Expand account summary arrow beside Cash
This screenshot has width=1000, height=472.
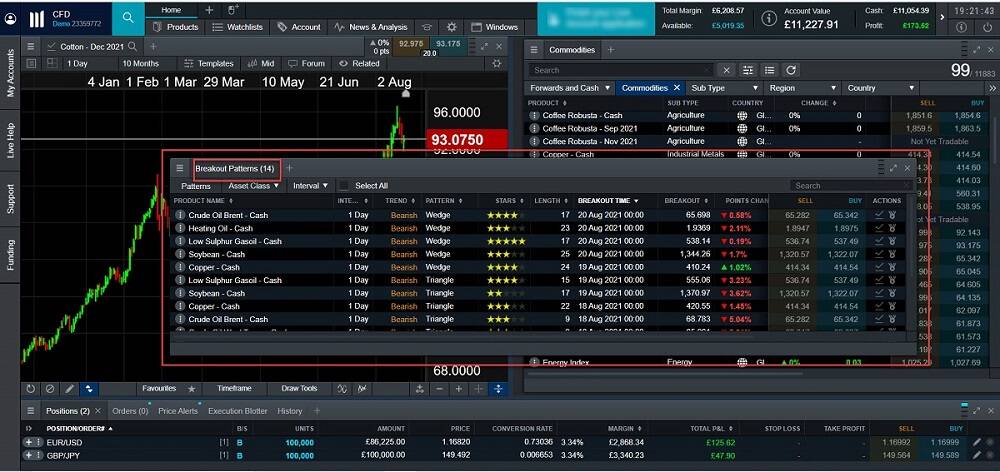(943, 18)
